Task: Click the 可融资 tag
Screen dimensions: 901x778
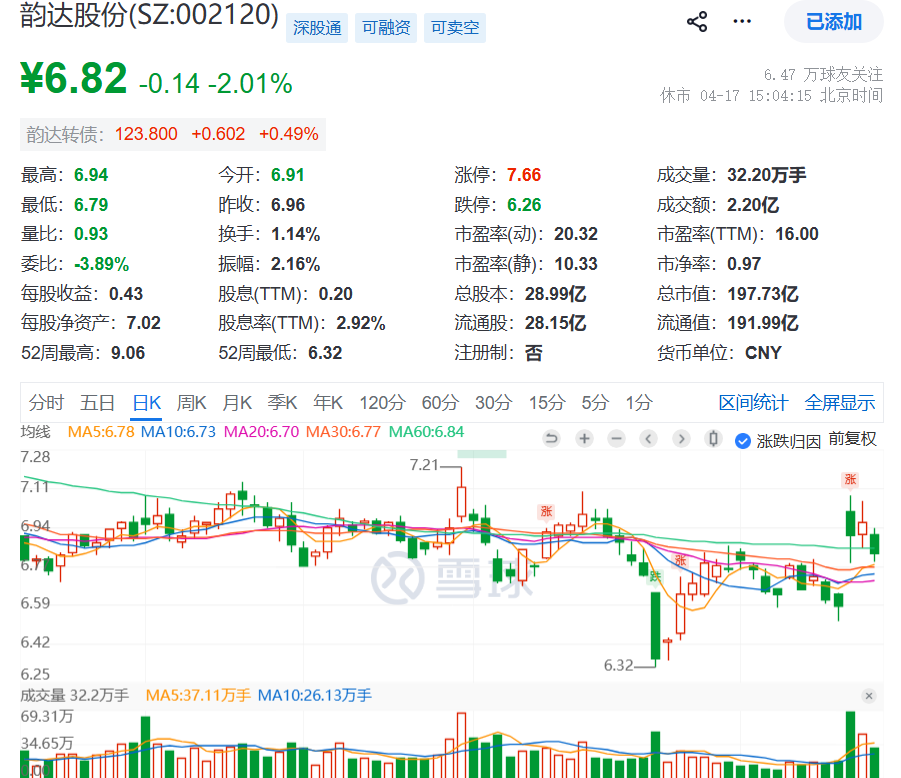Action: [x=386, y=28]
